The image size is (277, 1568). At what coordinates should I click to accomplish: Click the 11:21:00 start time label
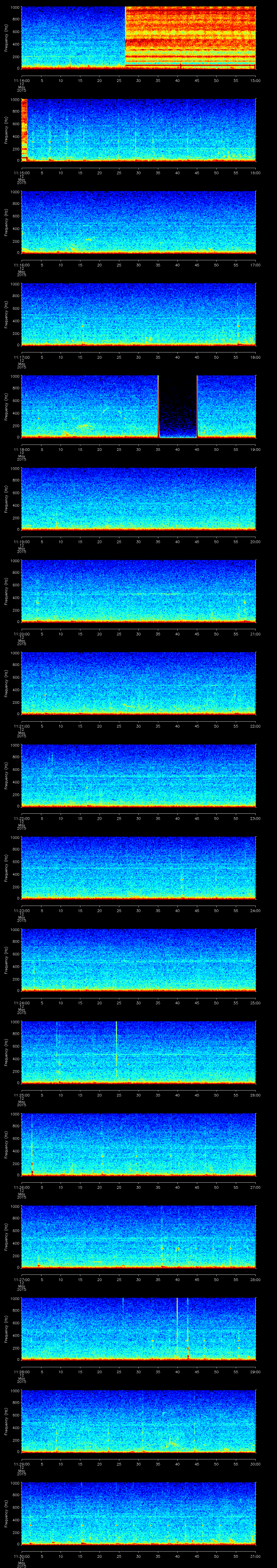pos(21,726)
